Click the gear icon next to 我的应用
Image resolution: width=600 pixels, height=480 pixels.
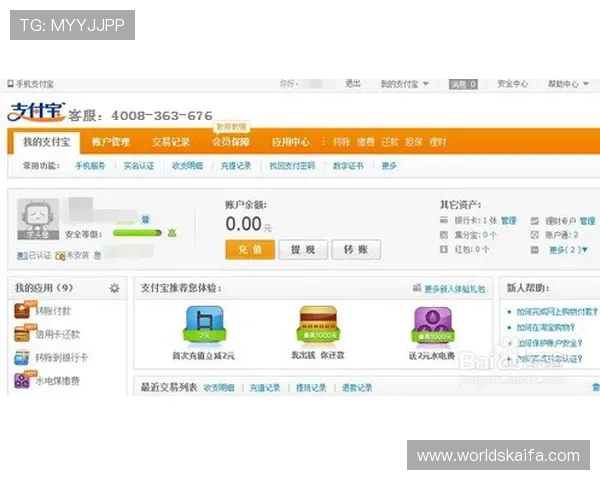(x=114, y=288)
